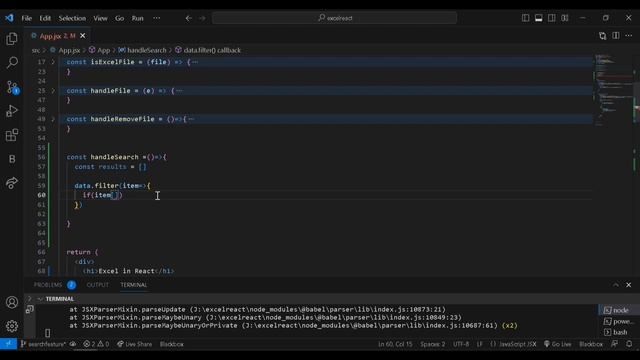The width and height of the screenshot is (640, 360).
Task: Click Ln 60, Col 15 cursor position
Action: pyautogui.click(x=395, y=344)
